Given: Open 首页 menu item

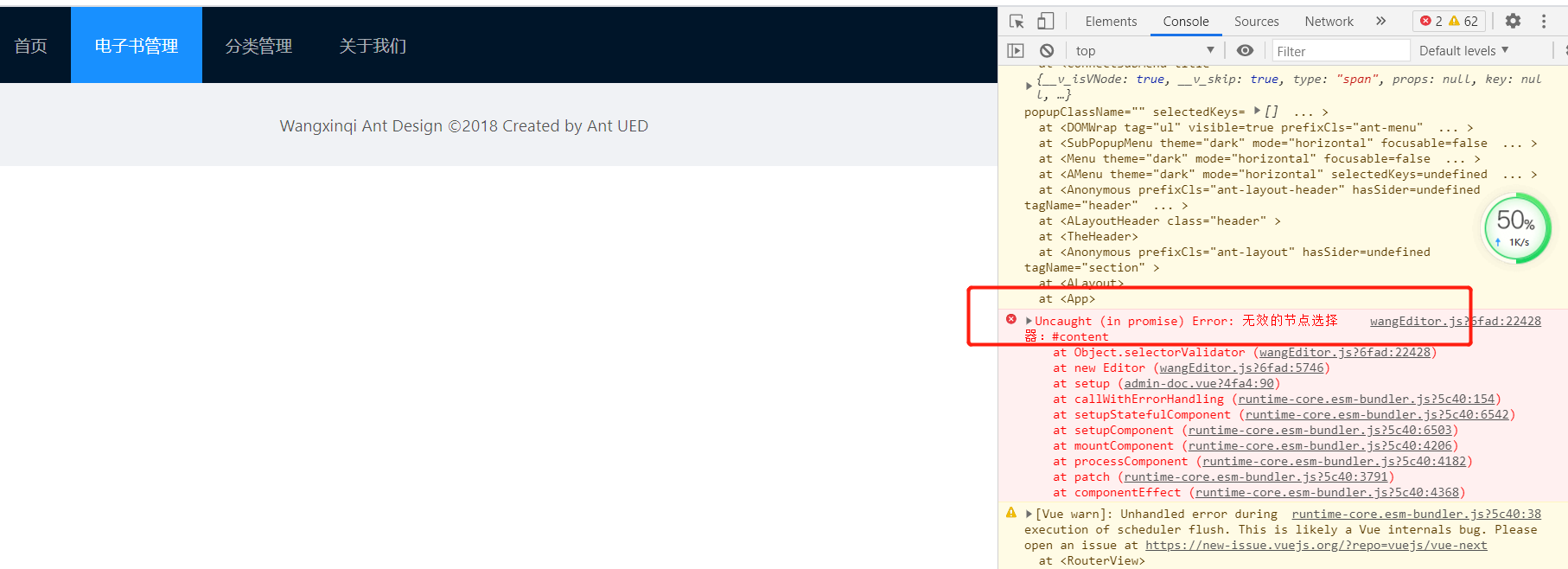Looking at the screenshot, I should (x=31, y=45).
